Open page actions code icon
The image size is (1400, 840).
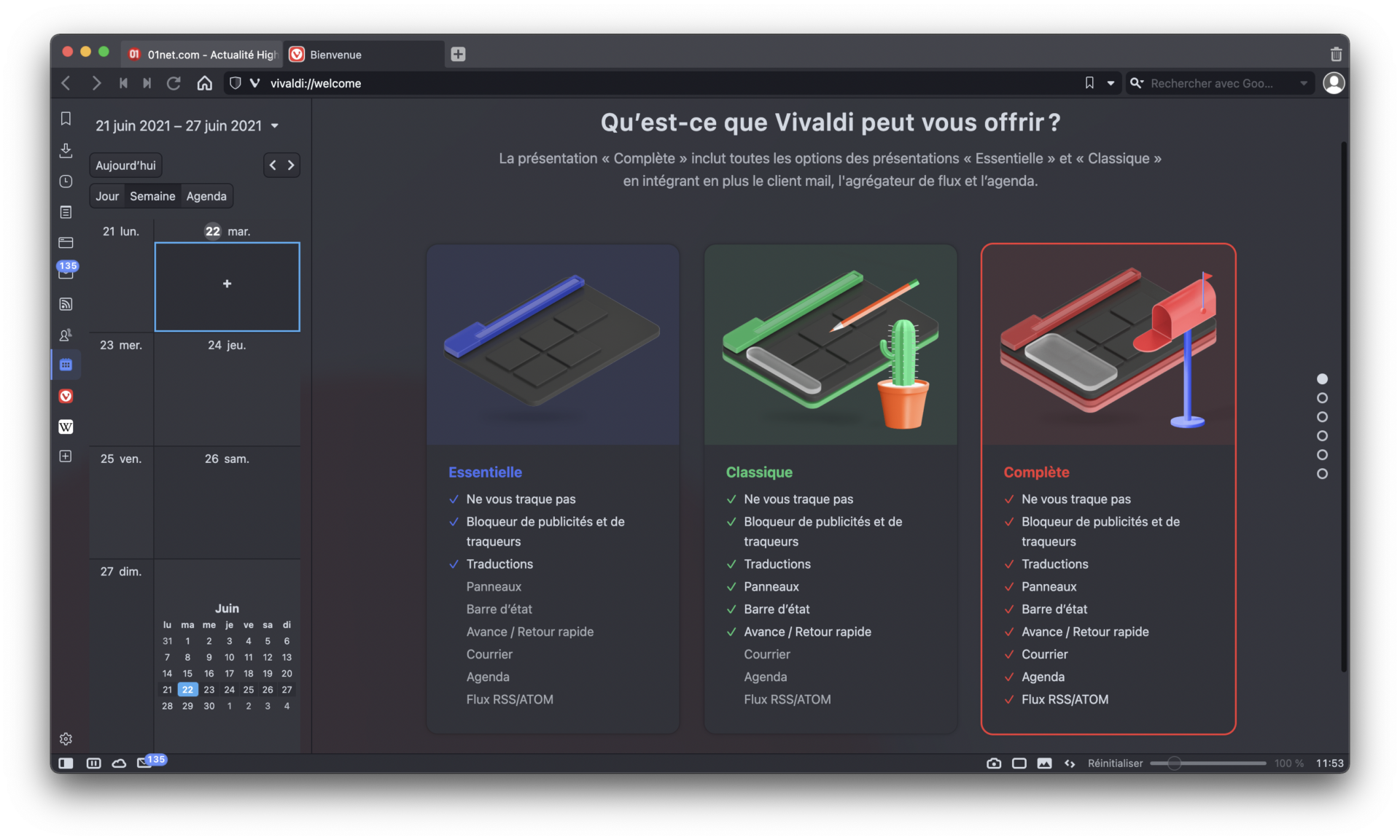coord(1070,763)
